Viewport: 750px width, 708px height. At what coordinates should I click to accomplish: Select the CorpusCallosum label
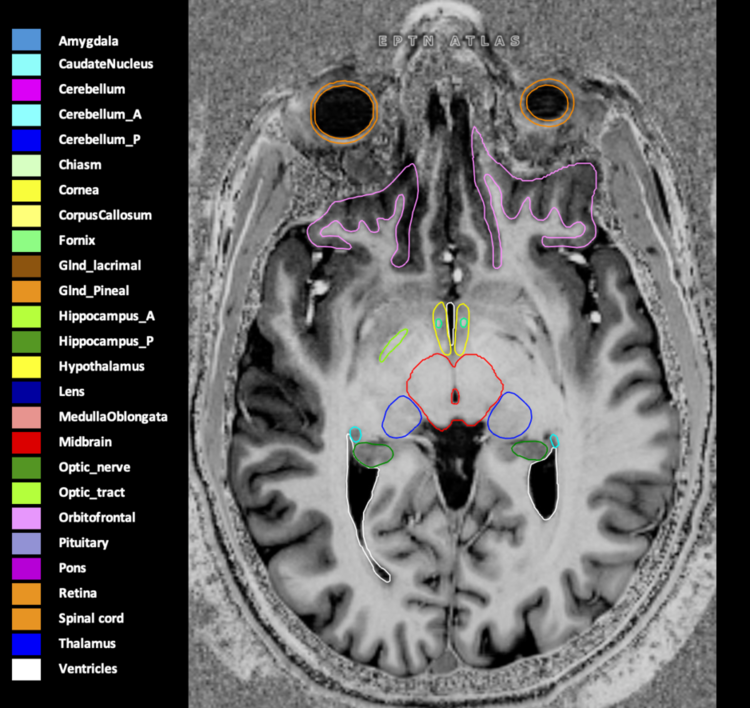point(105,216)
